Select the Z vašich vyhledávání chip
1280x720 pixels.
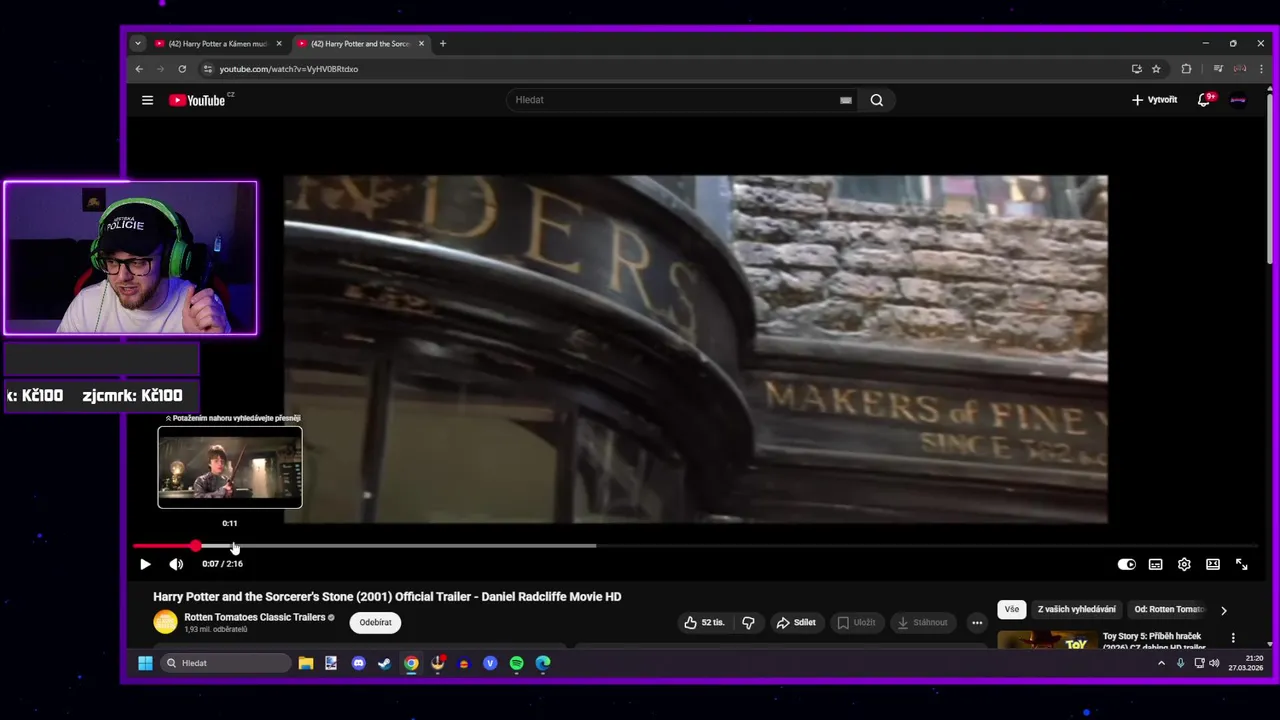(1077, 609)
